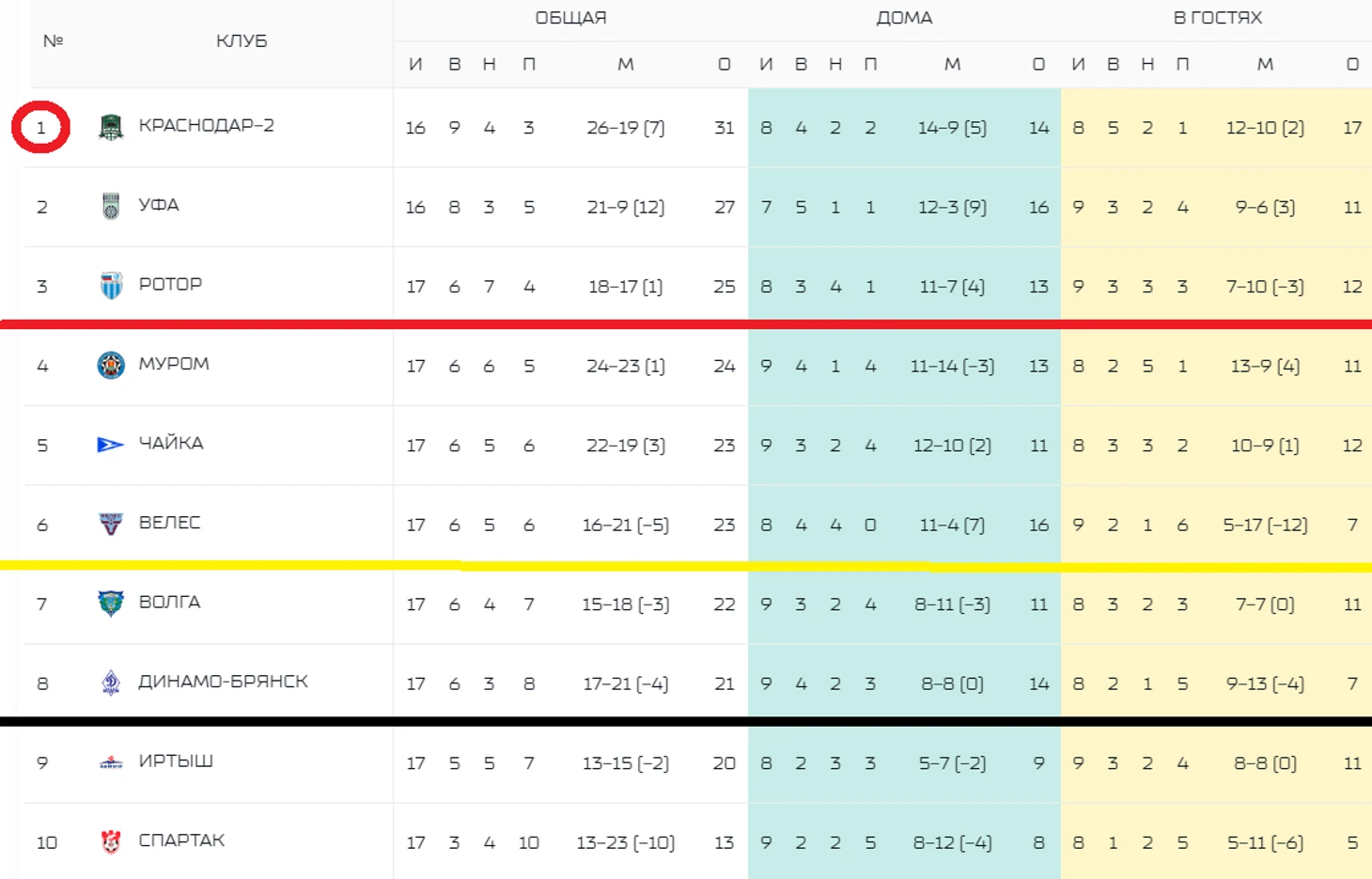The height and width of the screenshot is (879, 1372).
Task: Click the КЛУБ column header
Action: click(x=242, y=41)
